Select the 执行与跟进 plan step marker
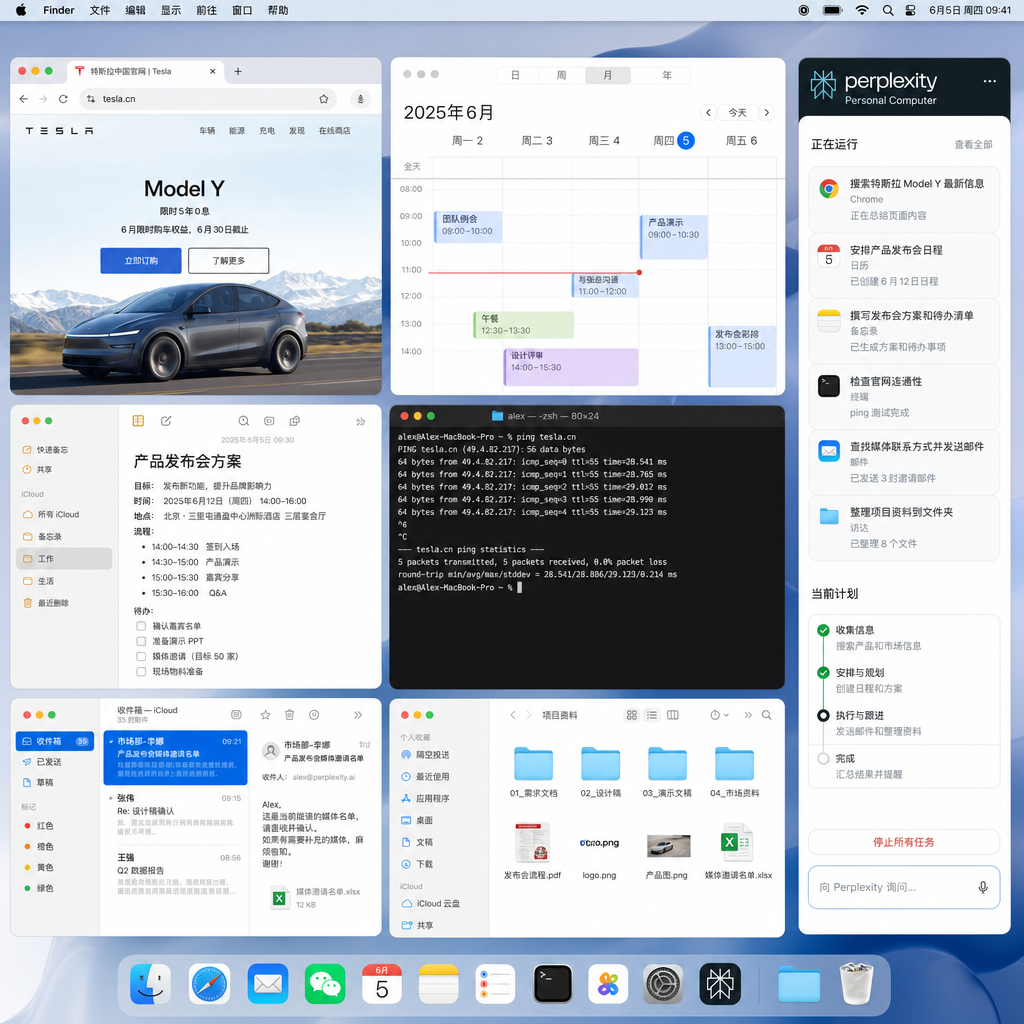Screen dimensions: 1024x1024 click(x=823, y=715)
